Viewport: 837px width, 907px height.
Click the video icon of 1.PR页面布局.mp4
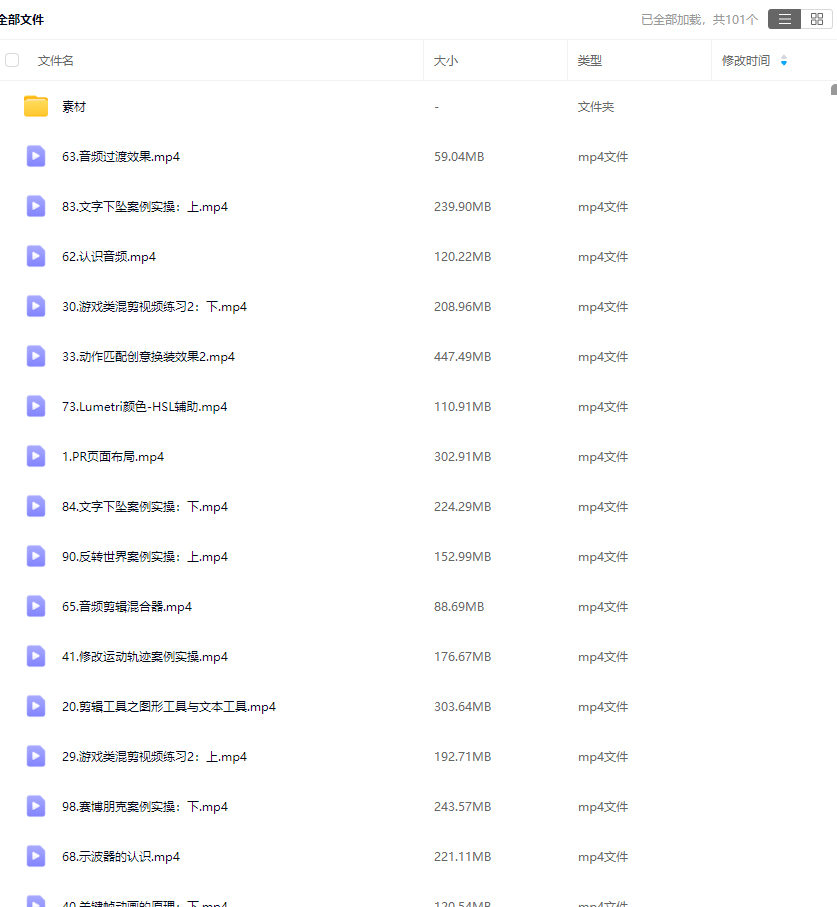(36, 456)
